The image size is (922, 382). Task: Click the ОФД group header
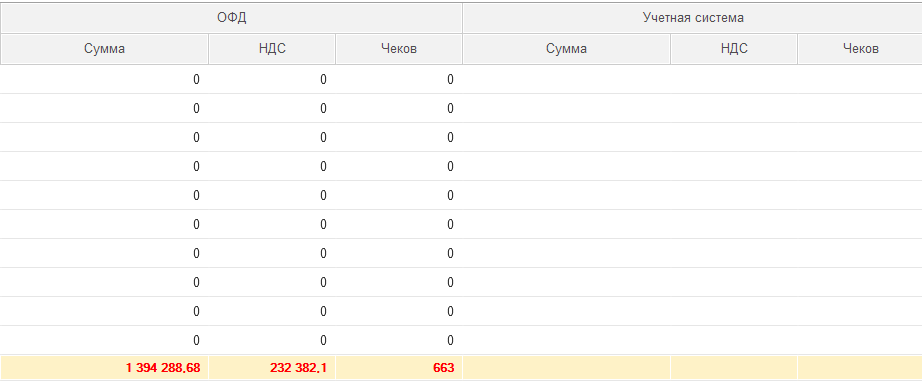(x=231, y=18)
